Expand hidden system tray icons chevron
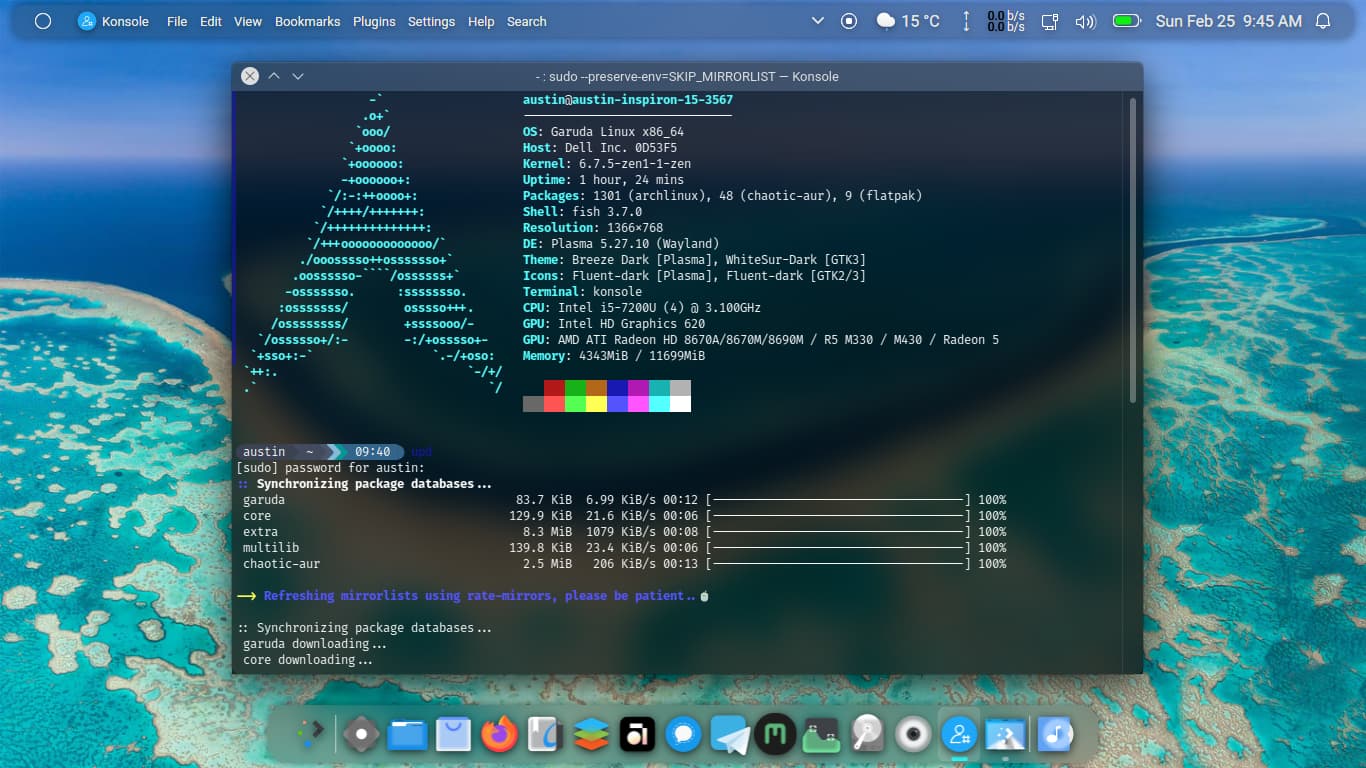The height and width of the screenshot is (768, 1366). point(818,21)
